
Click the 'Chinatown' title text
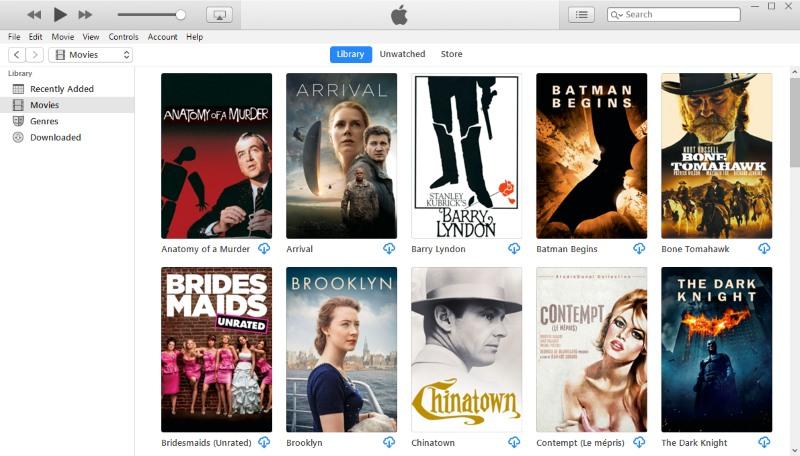pyautogui.click(x=433, y=443)
